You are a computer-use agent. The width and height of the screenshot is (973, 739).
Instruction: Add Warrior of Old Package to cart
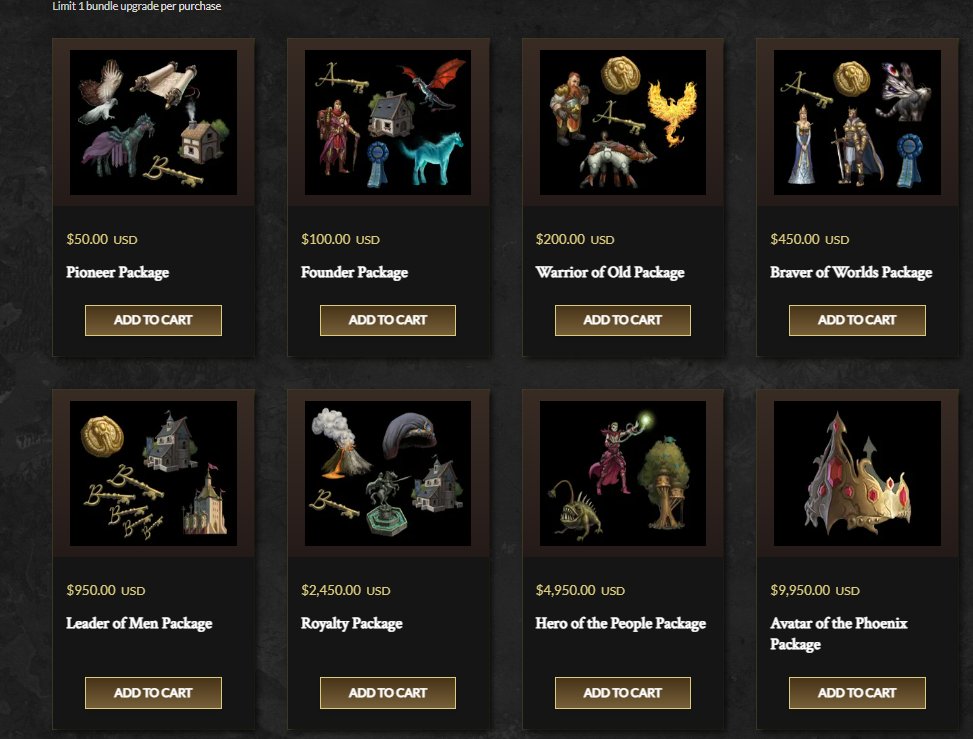coord(622,320)
